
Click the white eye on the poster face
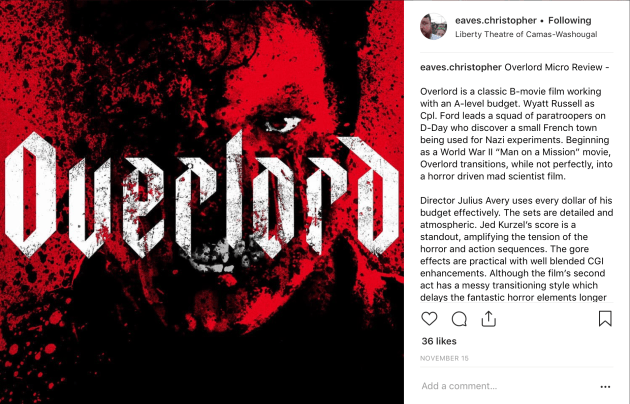283,124
